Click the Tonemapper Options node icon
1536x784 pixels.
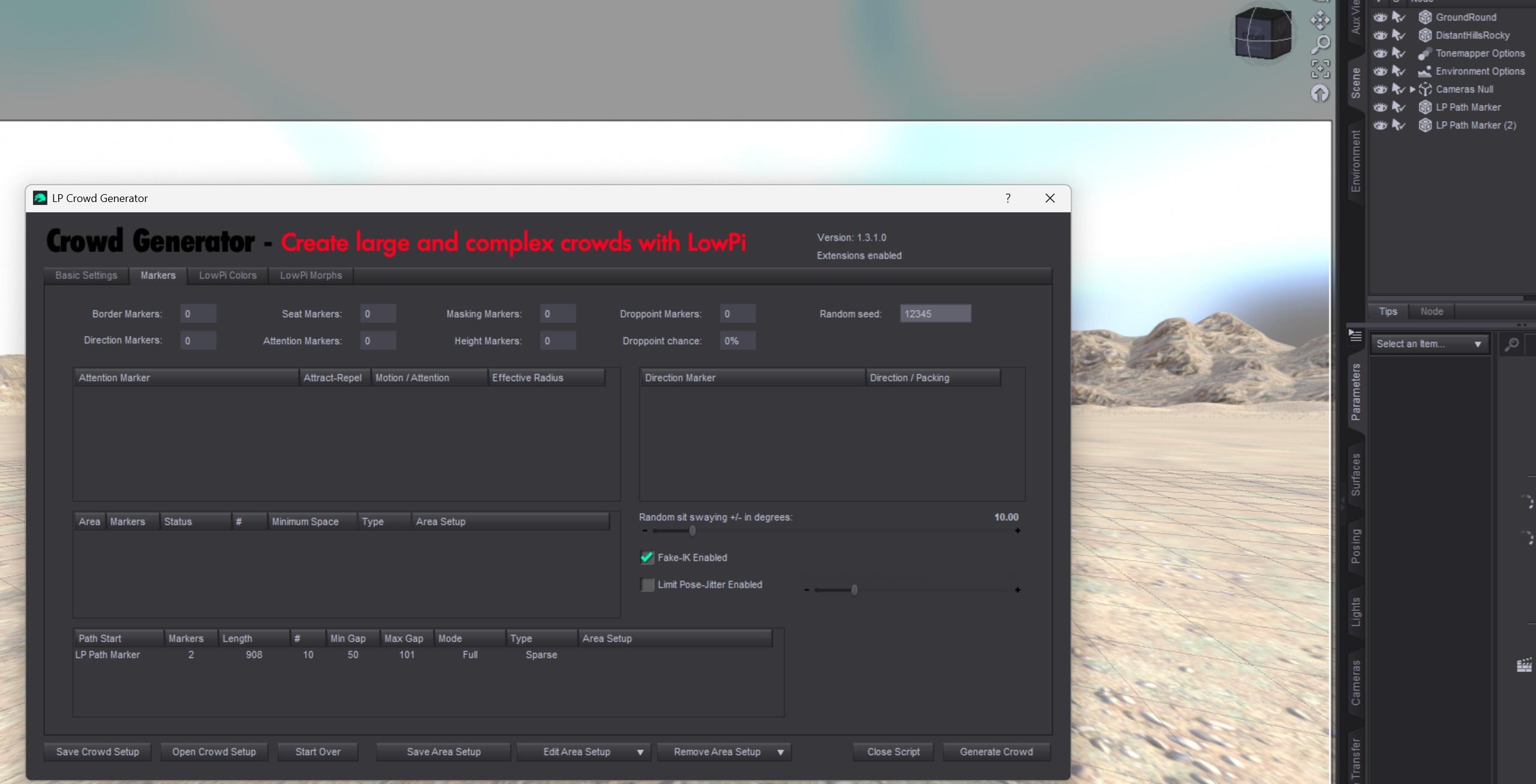1424,53
